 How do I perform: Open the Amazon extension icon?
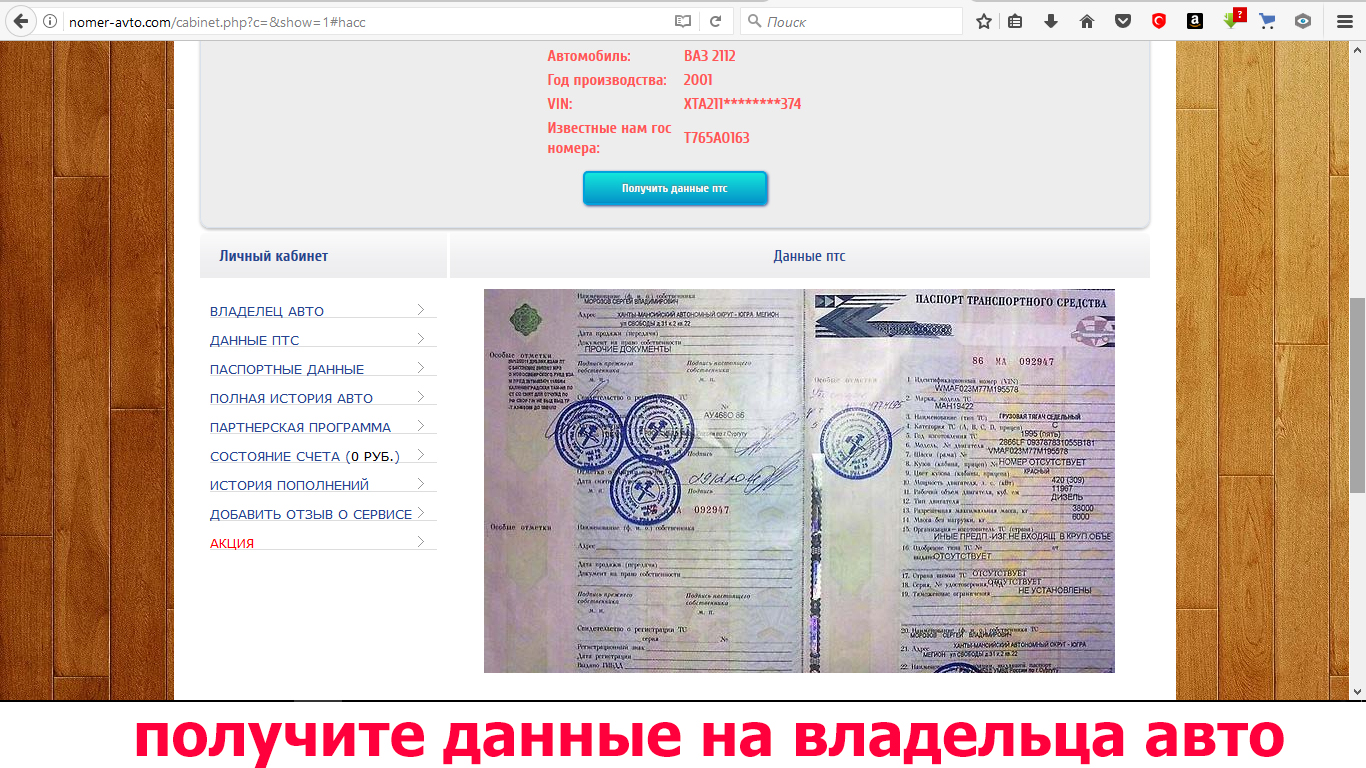coord(1194,21)
